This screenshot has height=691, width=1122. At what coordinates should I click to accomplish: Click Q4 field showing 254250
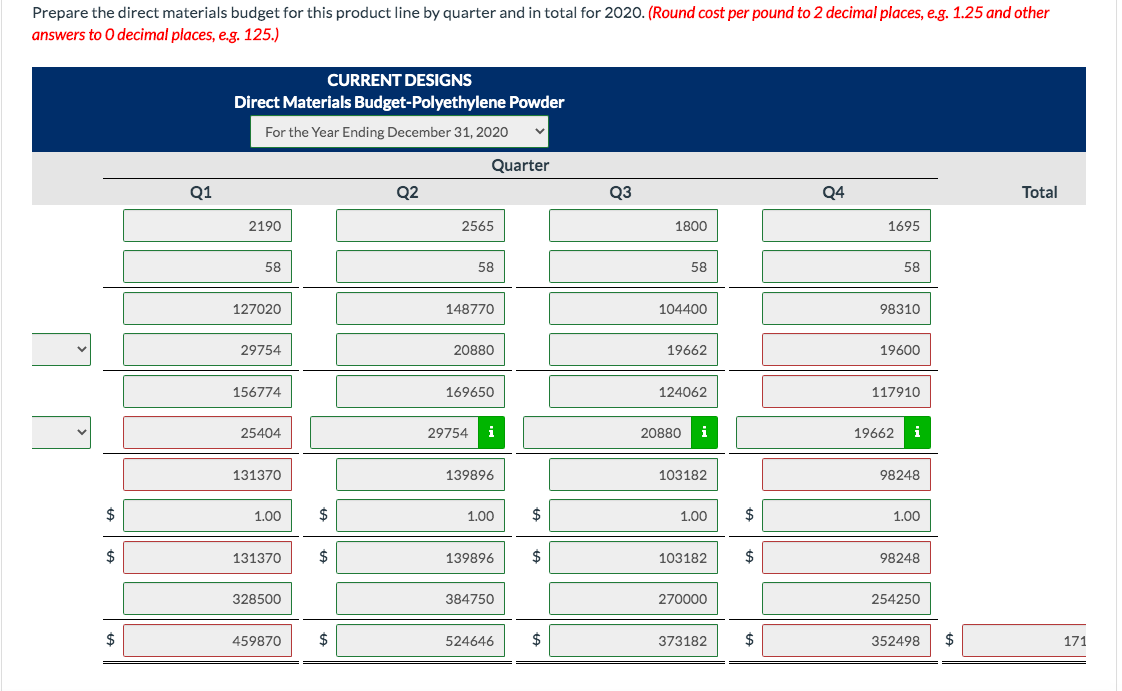[x=847, y=599]
